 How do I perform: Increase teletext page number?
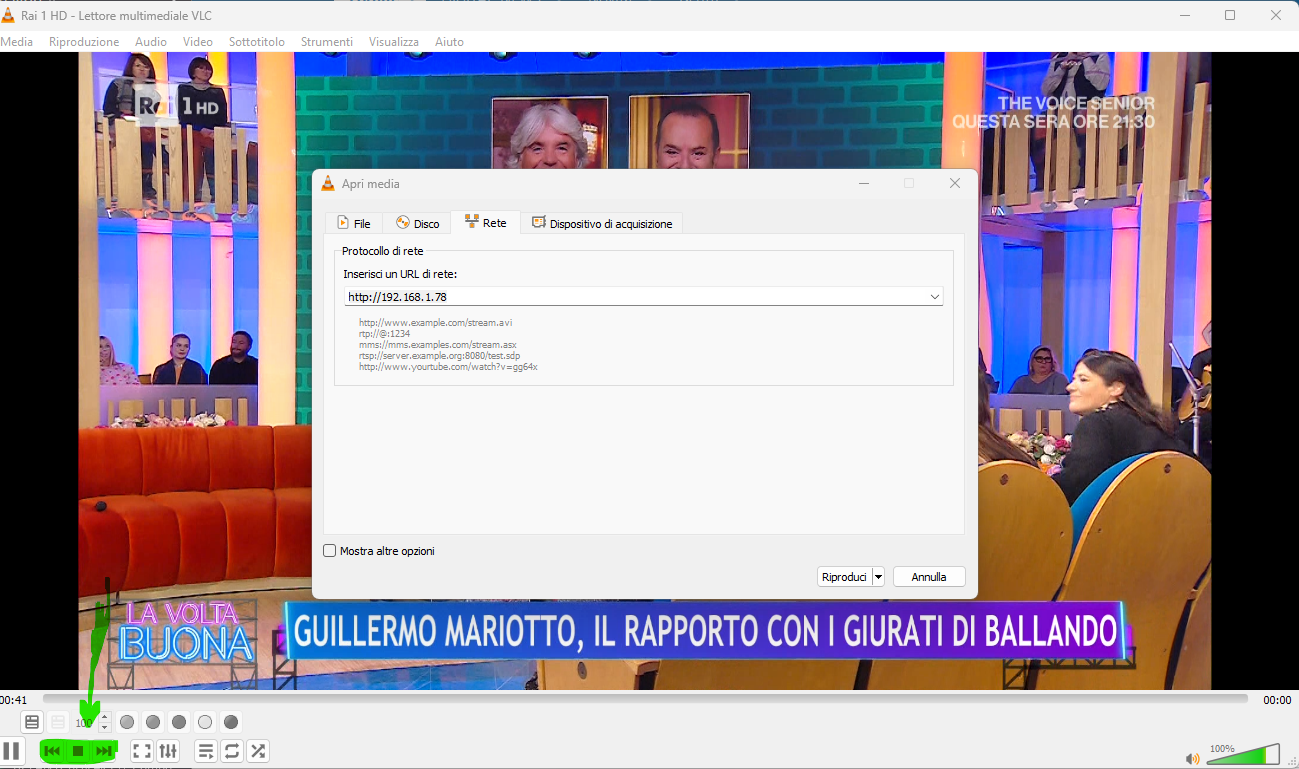105,717
